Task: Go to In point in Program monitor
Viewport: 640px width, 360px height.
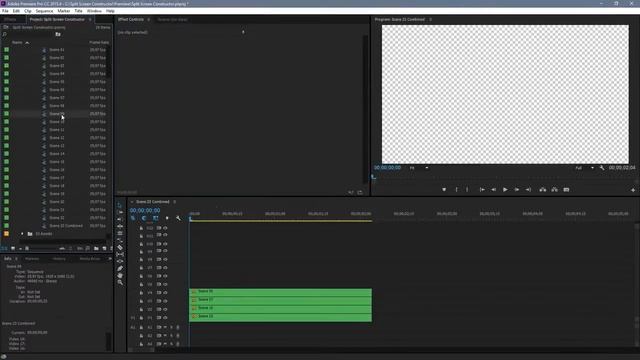Action: (482, 190)
